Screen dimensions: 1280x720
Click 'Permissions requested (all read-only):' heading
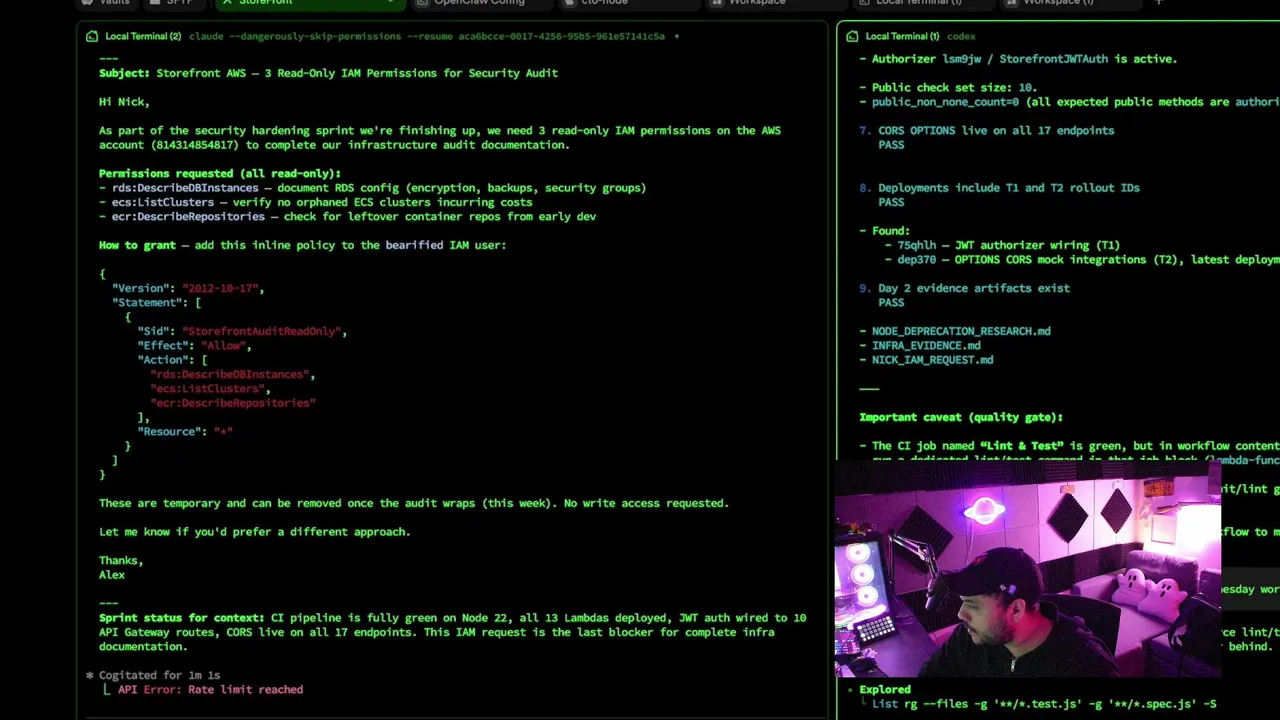[x=220, y=174]
